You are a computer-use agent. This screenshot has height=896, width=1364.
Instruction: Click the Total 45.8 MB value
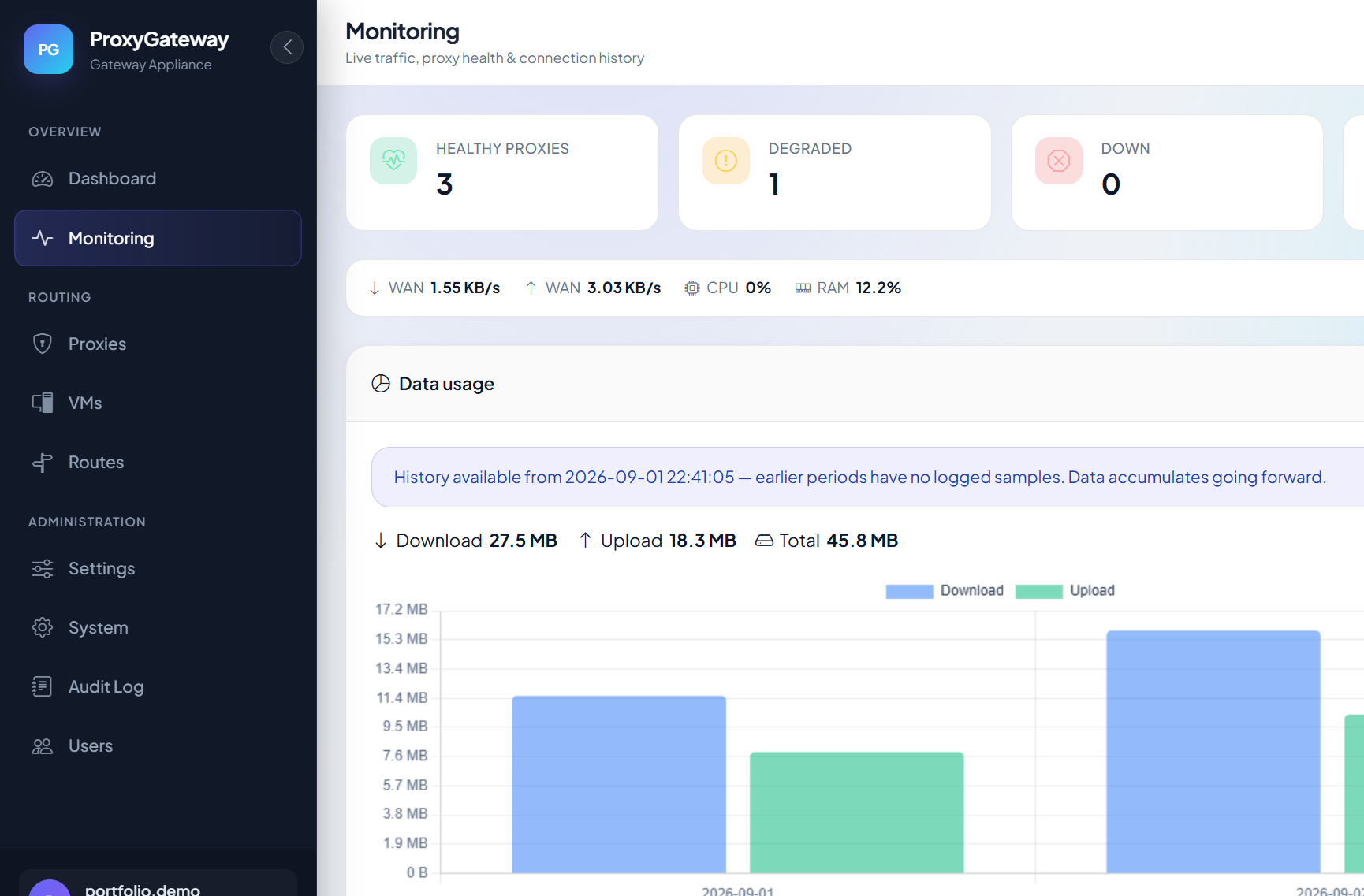pyautogui.click(x=863, y=541)
